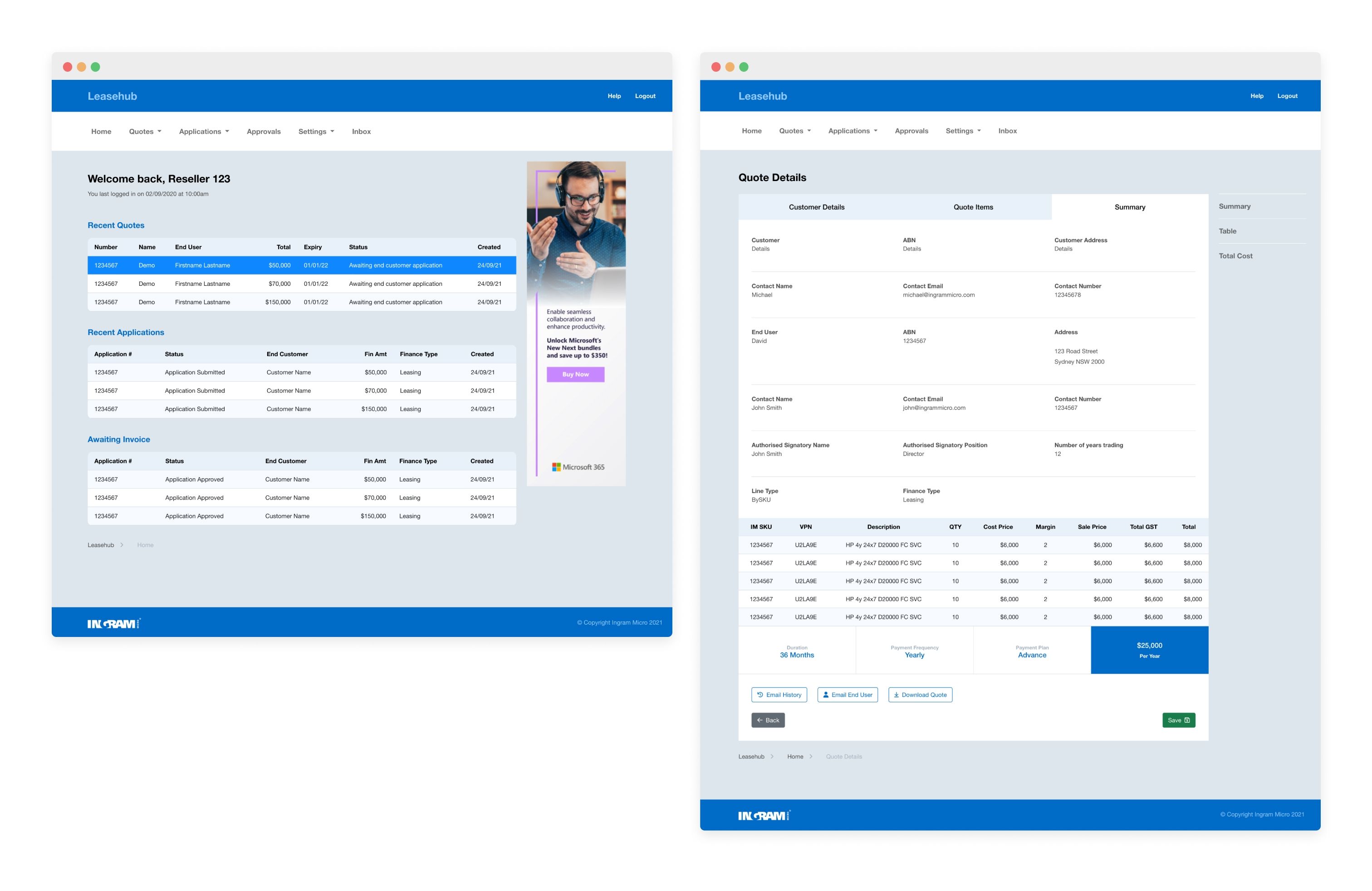
Task: Click the Back arrow icon
Action: [x=760, y=720]
